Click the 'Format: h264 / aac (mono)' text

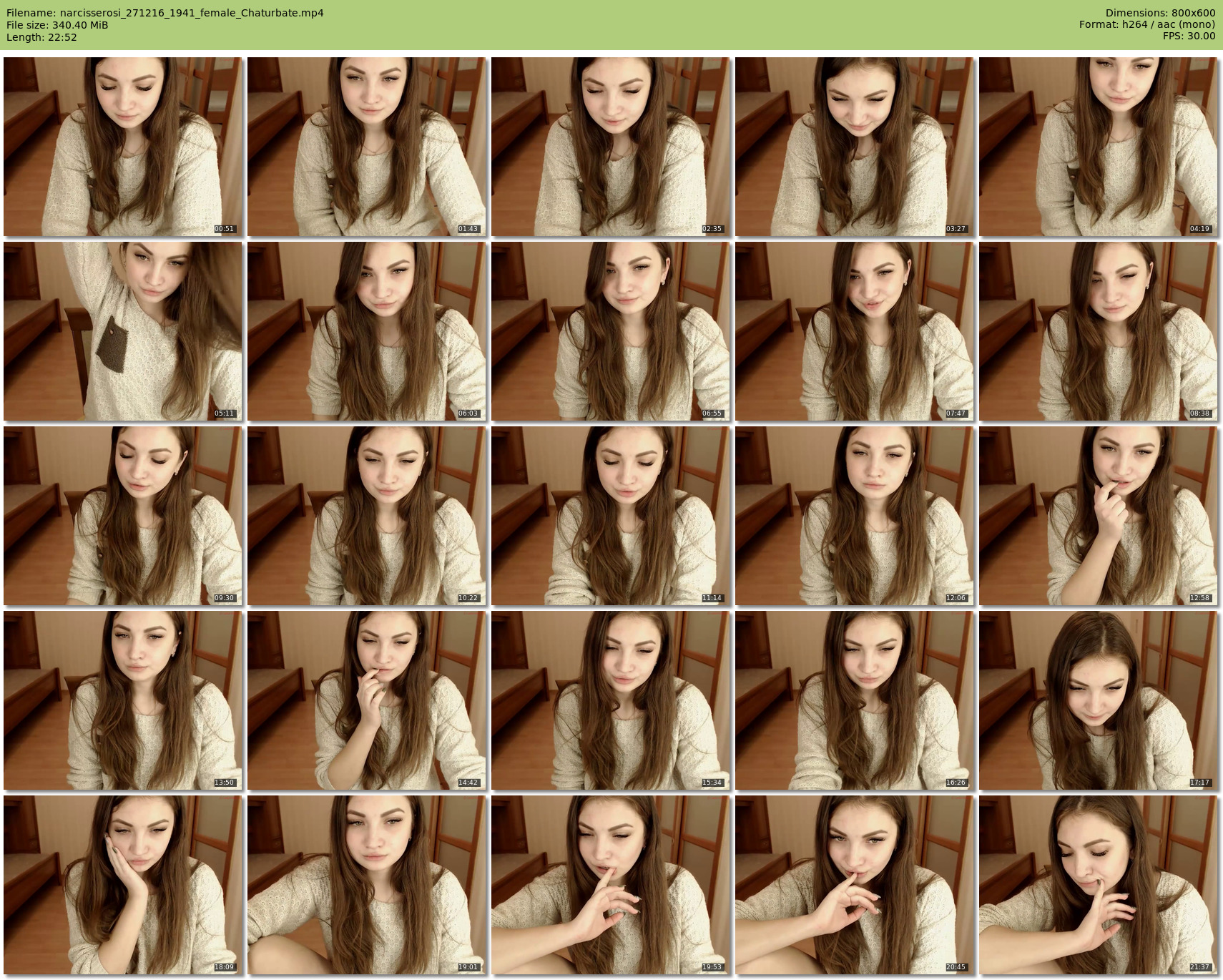pos(1147,25)
